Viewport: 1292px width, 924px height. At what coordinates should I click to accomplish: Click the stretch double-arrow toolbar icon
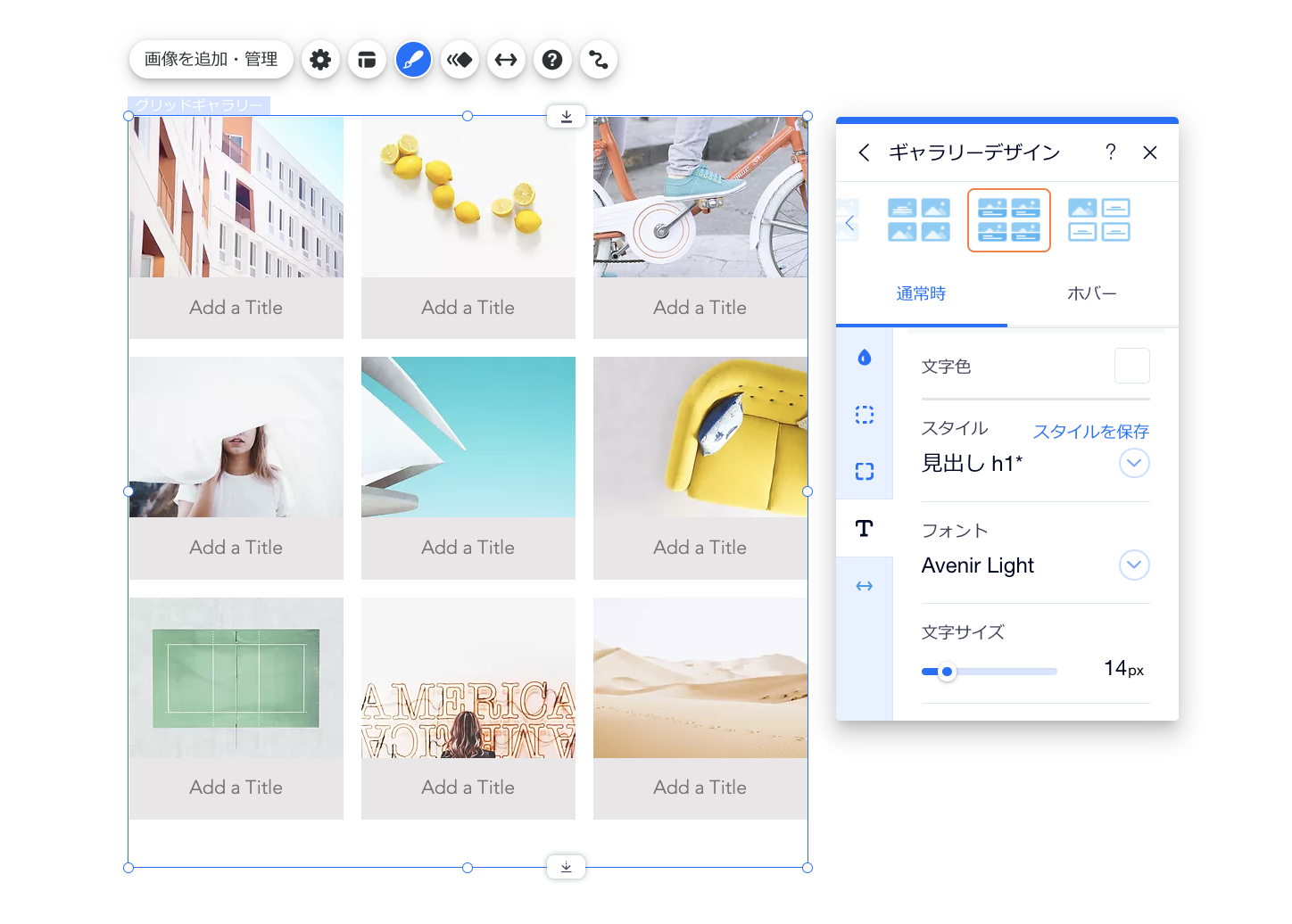(x=506, y=60)
